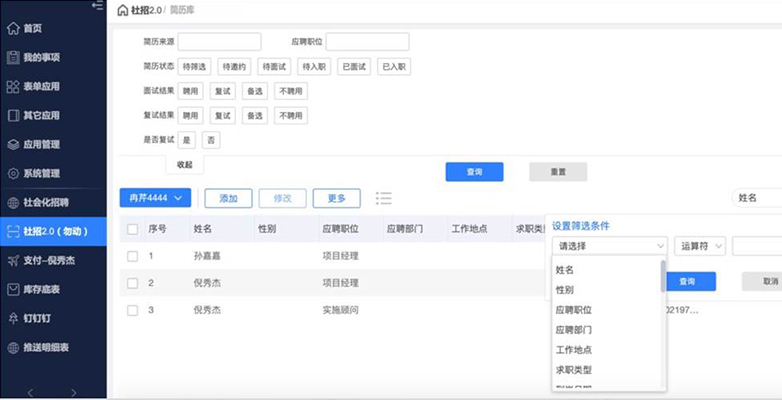Toggle the select-all checkbox in table header
Screen dimensions: 782x400
coord(133,229)
